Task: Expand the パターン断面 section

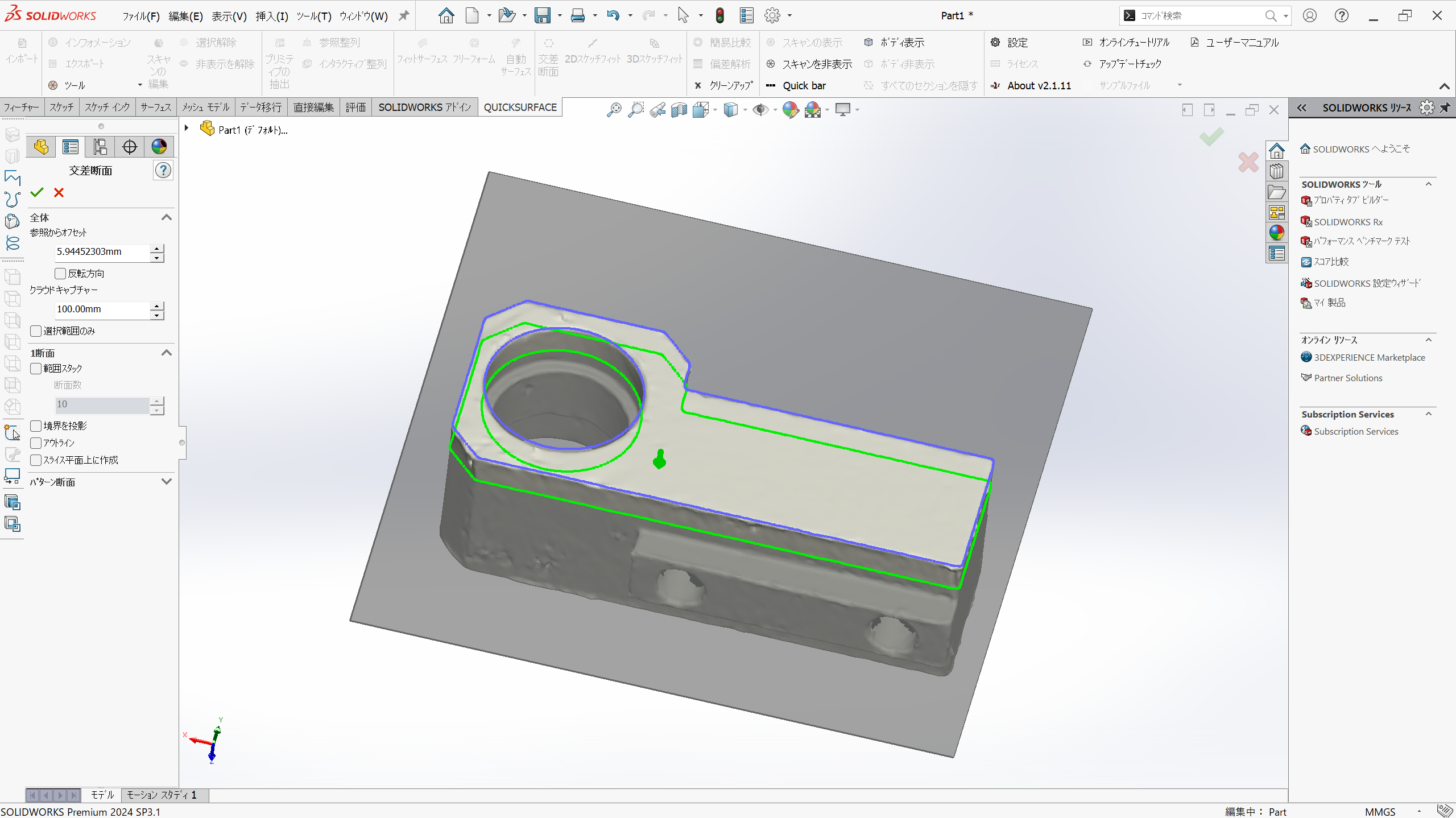Action: (x=166, y=482)
